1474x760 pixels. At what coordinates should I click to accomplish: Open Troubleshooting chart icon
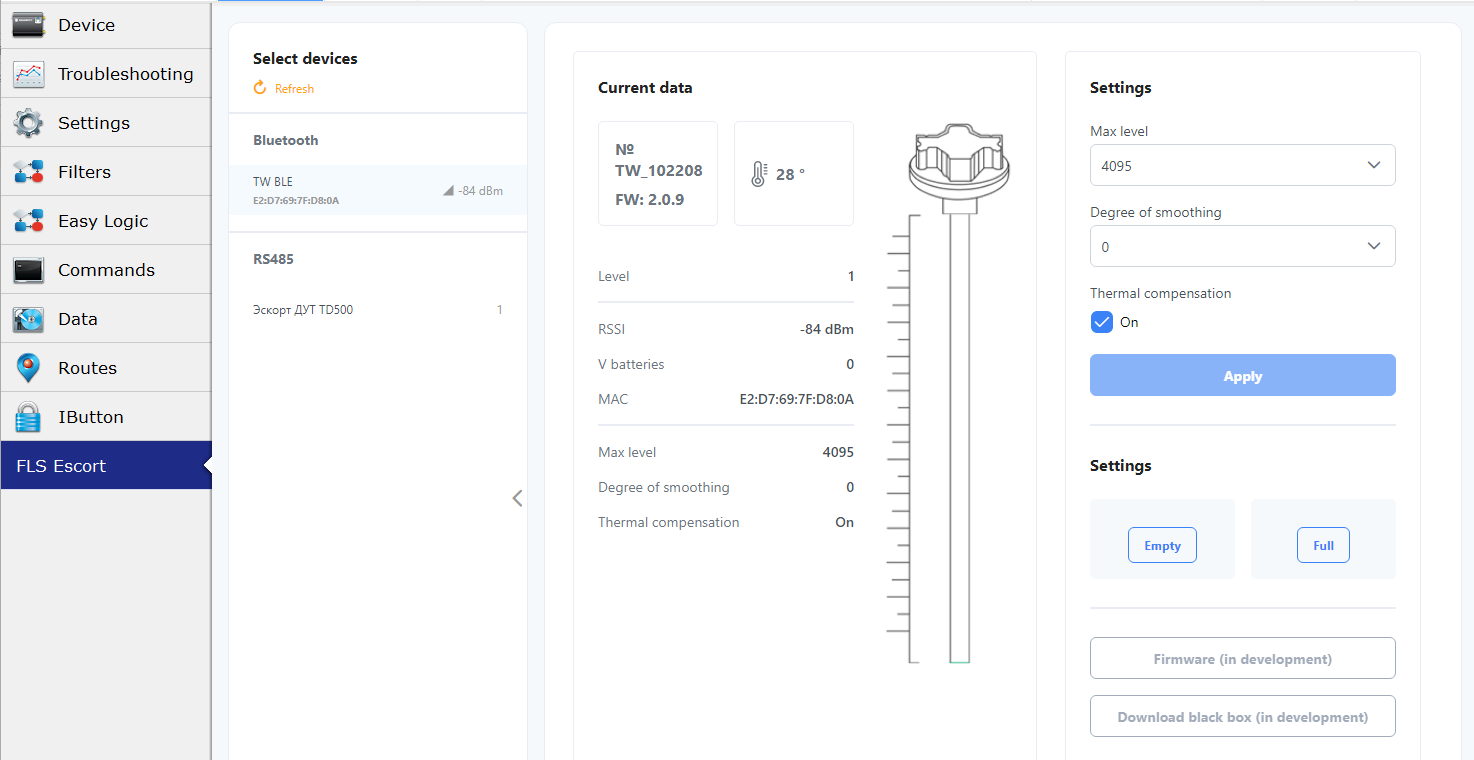point(28,74)
